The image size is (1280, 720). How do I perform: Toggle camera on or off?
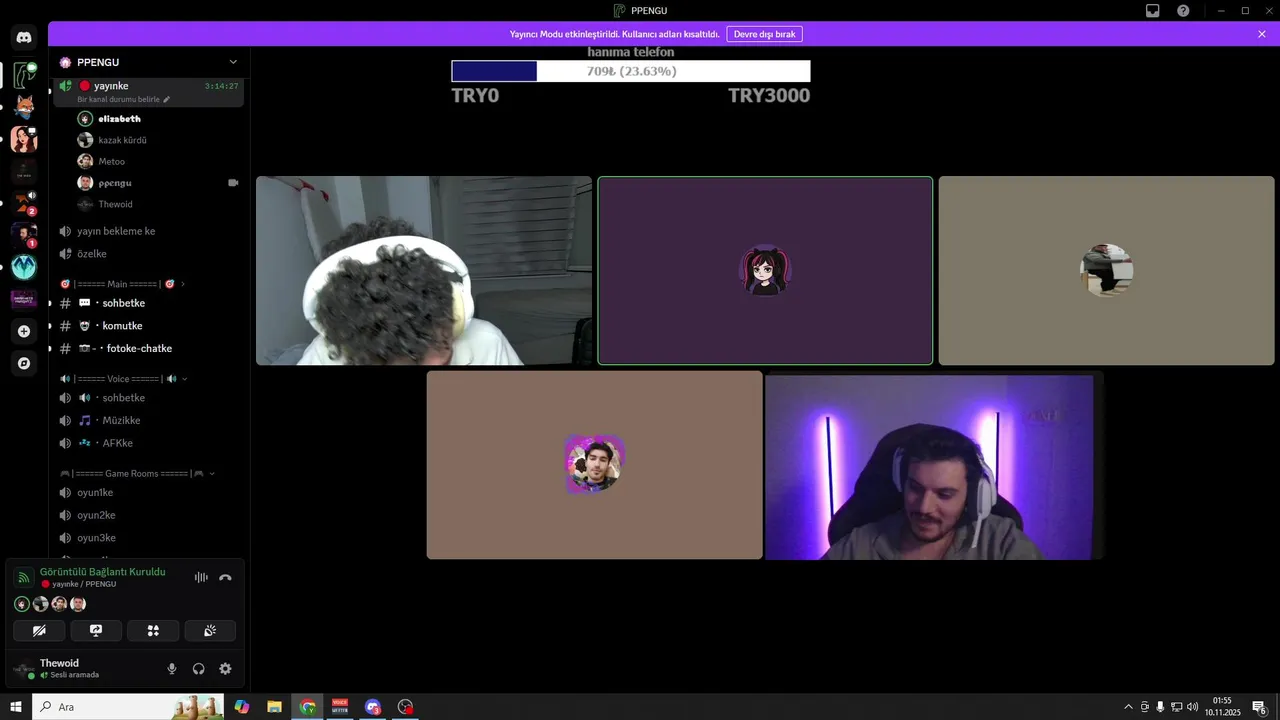pos(39,631)
